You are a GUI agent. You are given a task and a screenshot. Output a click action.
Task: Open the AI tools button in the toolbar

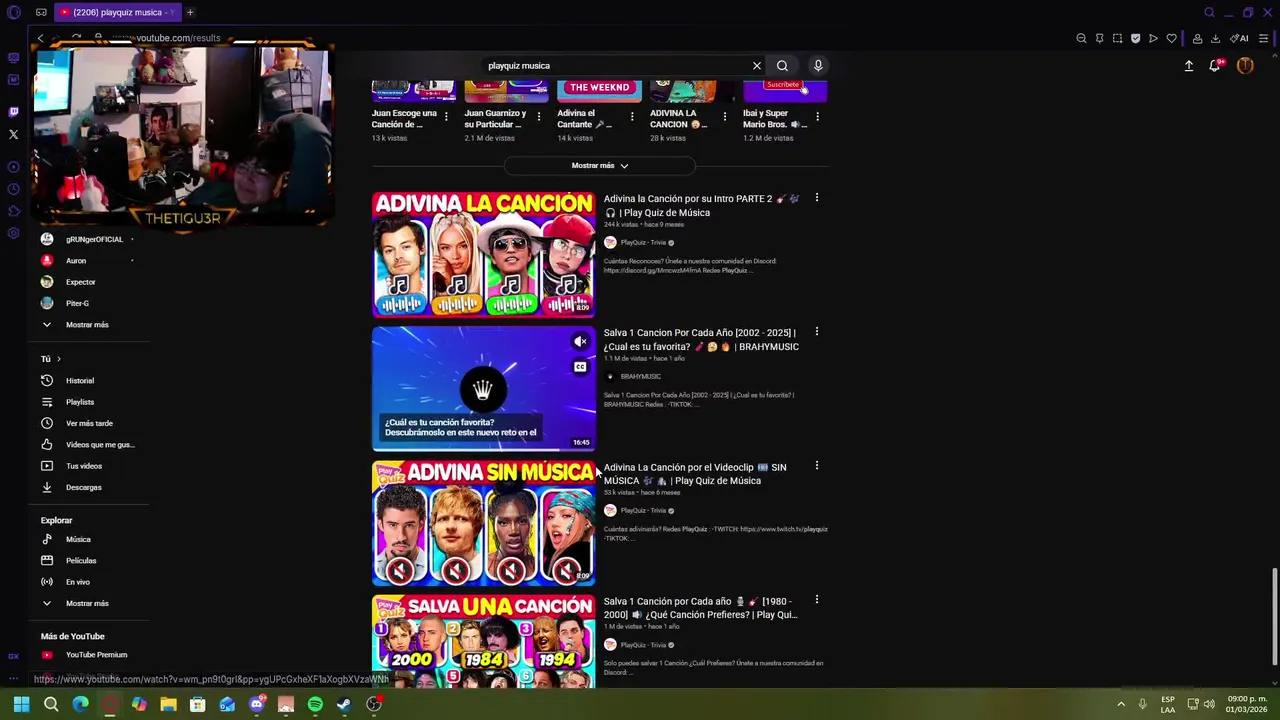click(x=1240, y=38)
